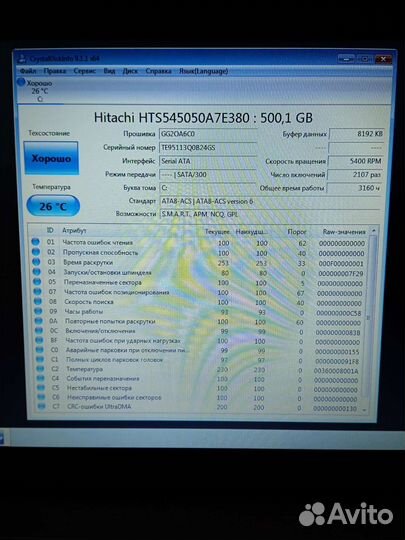Image resolution: width=405 pixels, height=540 pixels.
Task: Click the status circle icon for attribute C6
Action: pyautogui.click(x=42, y=397)
